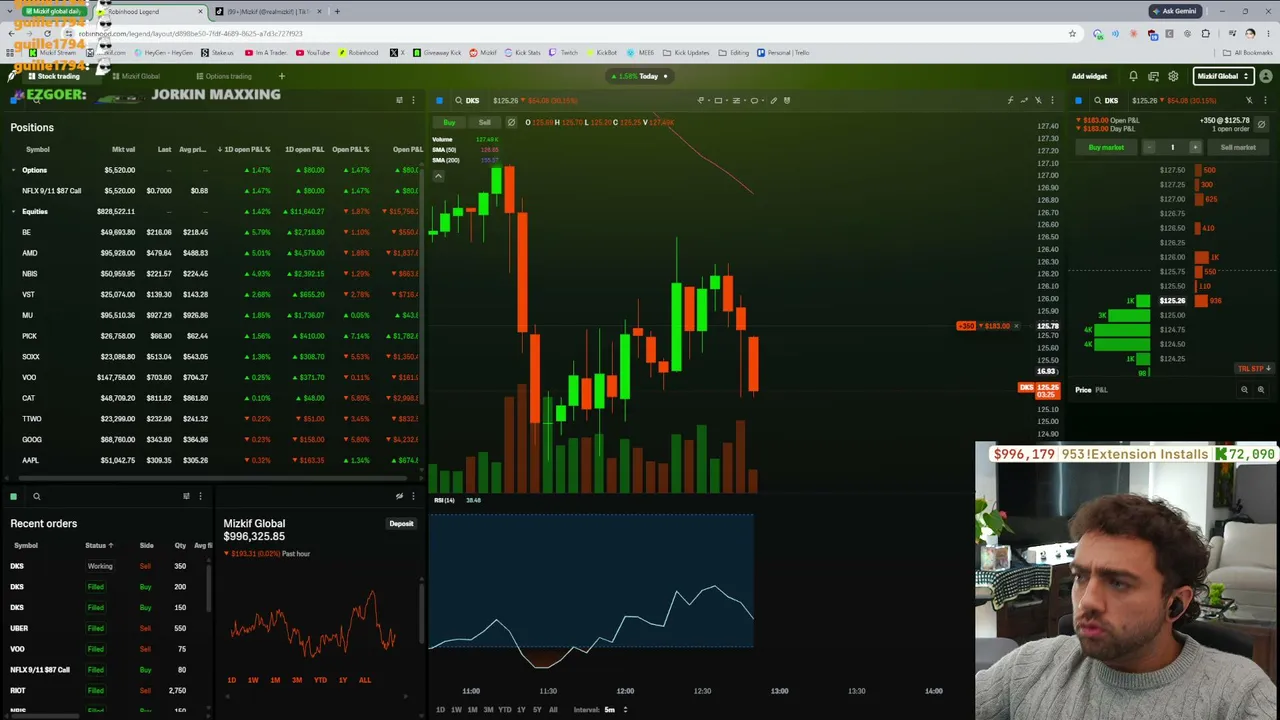Open the account profile avatar

[1265, 76]
